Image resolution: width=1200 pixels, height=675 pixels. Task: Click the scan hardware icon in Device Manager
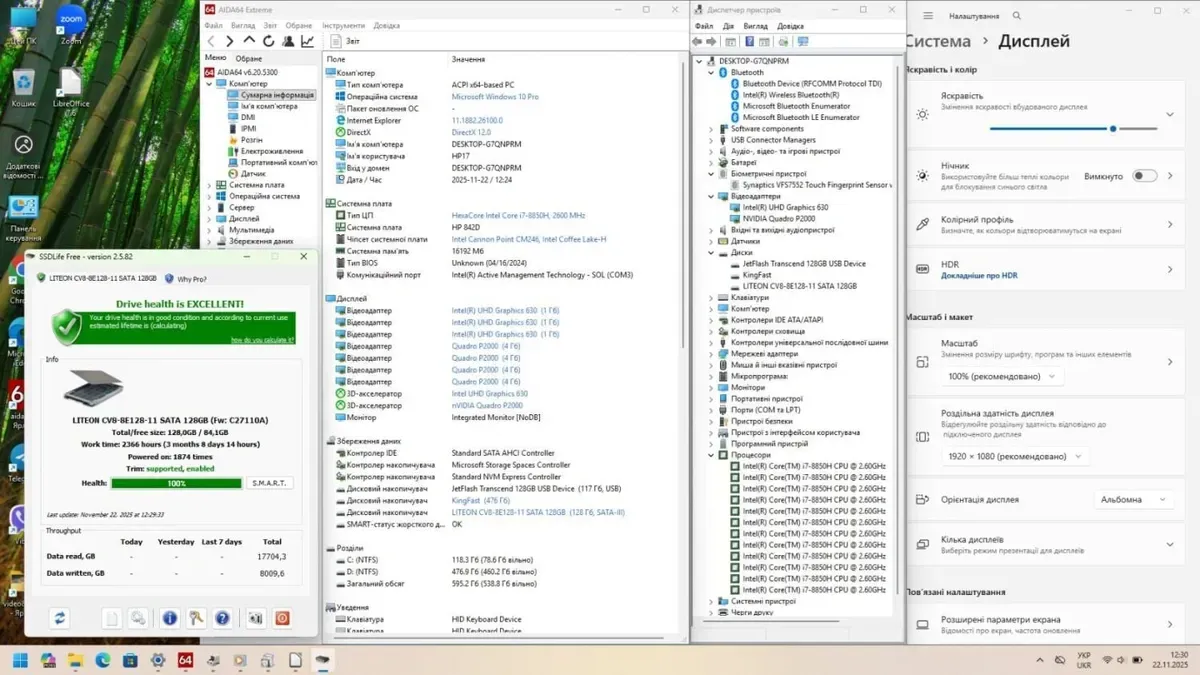click(802, 42)
